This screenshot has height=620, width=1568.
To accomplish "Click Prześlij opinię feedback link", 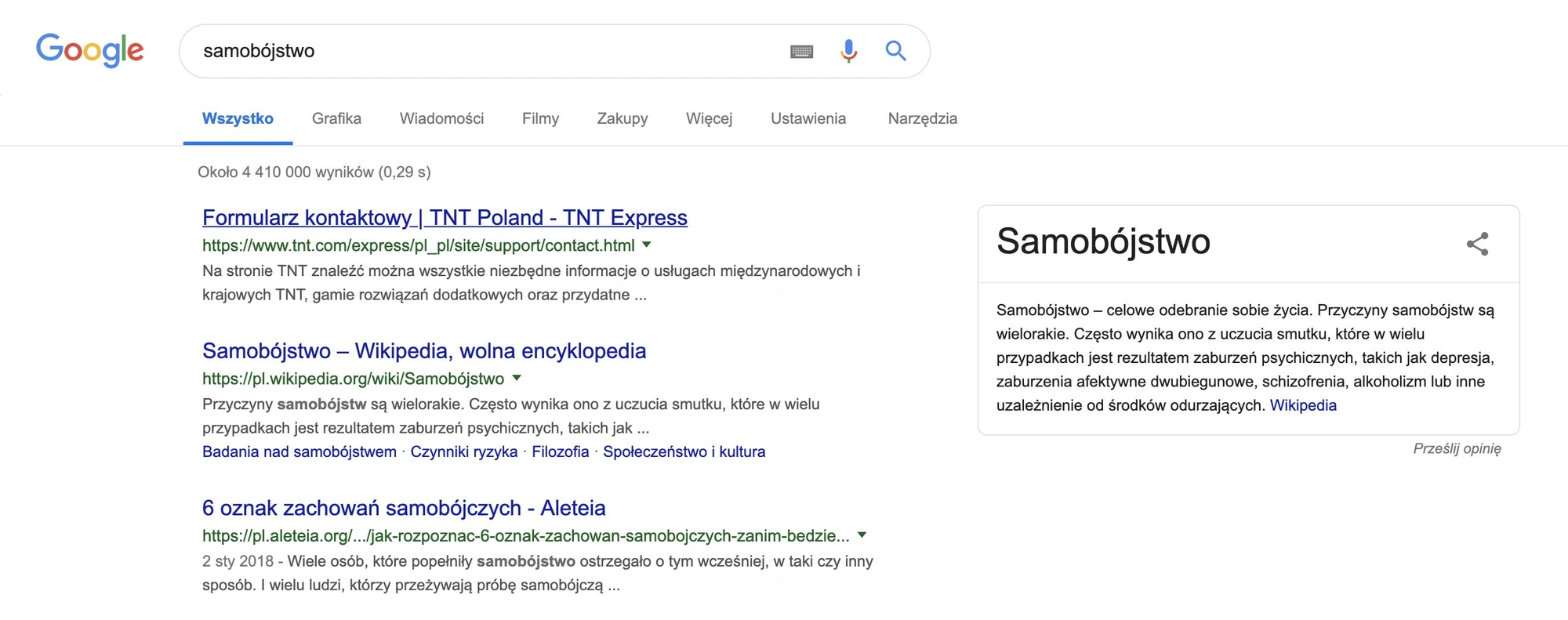I will click(x=1457, y=448).
